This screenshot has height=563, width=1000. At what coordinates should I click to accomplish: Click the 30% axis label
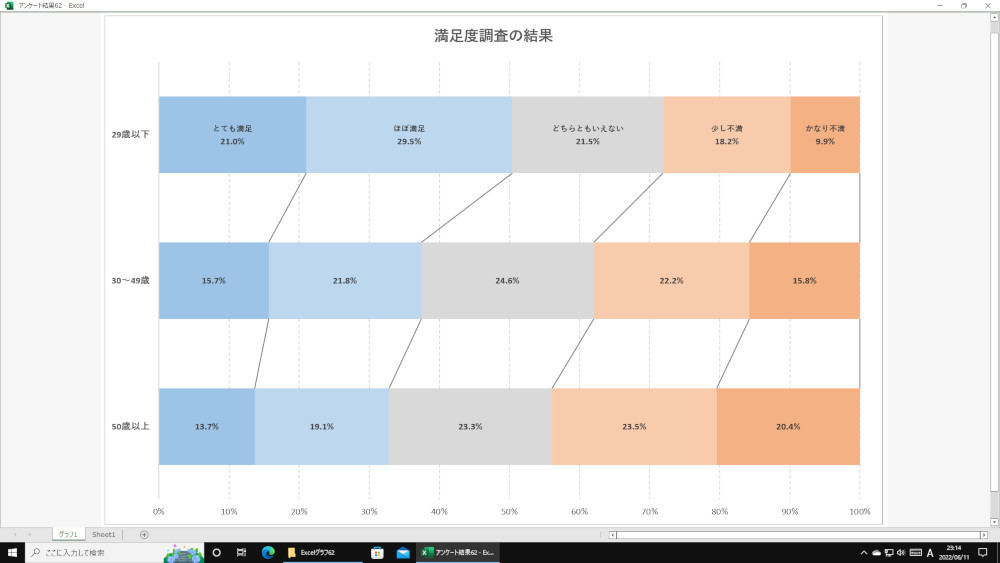pyautogui.click(x=369, y=511)
